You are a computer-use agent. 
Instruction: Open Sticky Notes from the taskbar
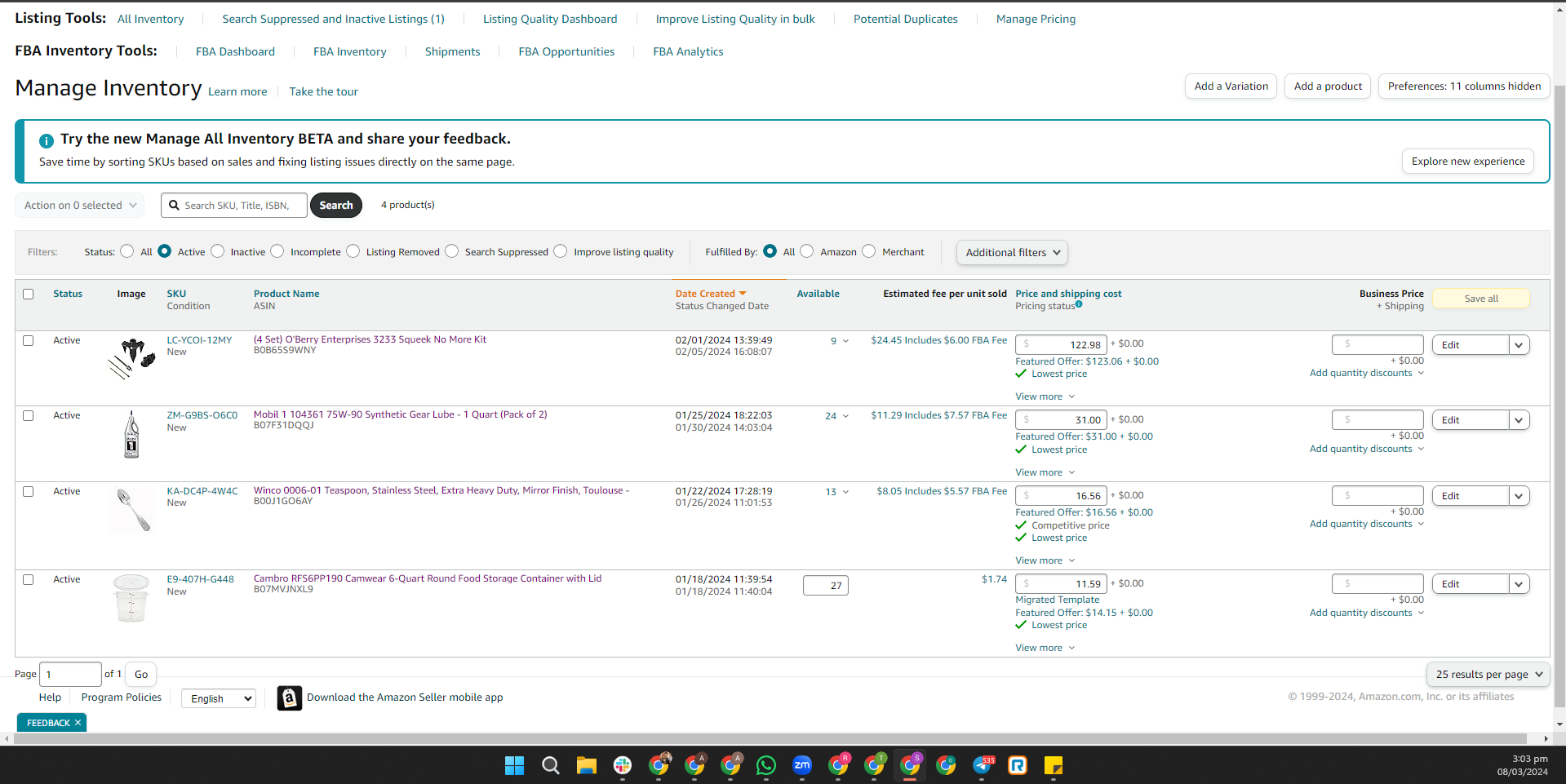[x=1054, y=765]
